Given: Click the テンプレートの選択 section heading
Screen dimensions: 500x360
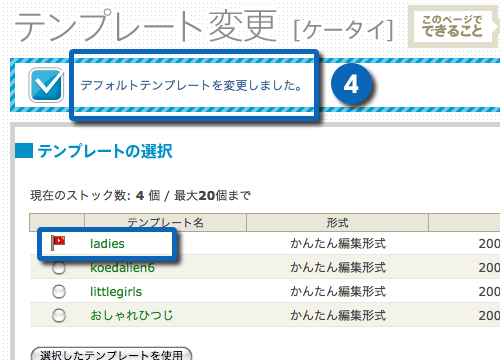Looking at the screenshot, I should click(105, 151).
